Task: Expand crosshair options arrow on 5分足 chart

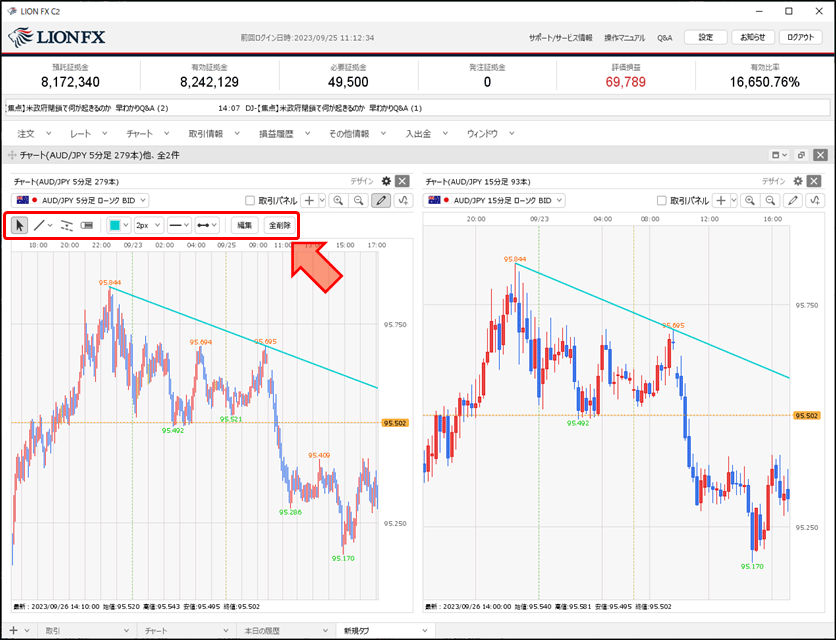Action: coord(321,201)
